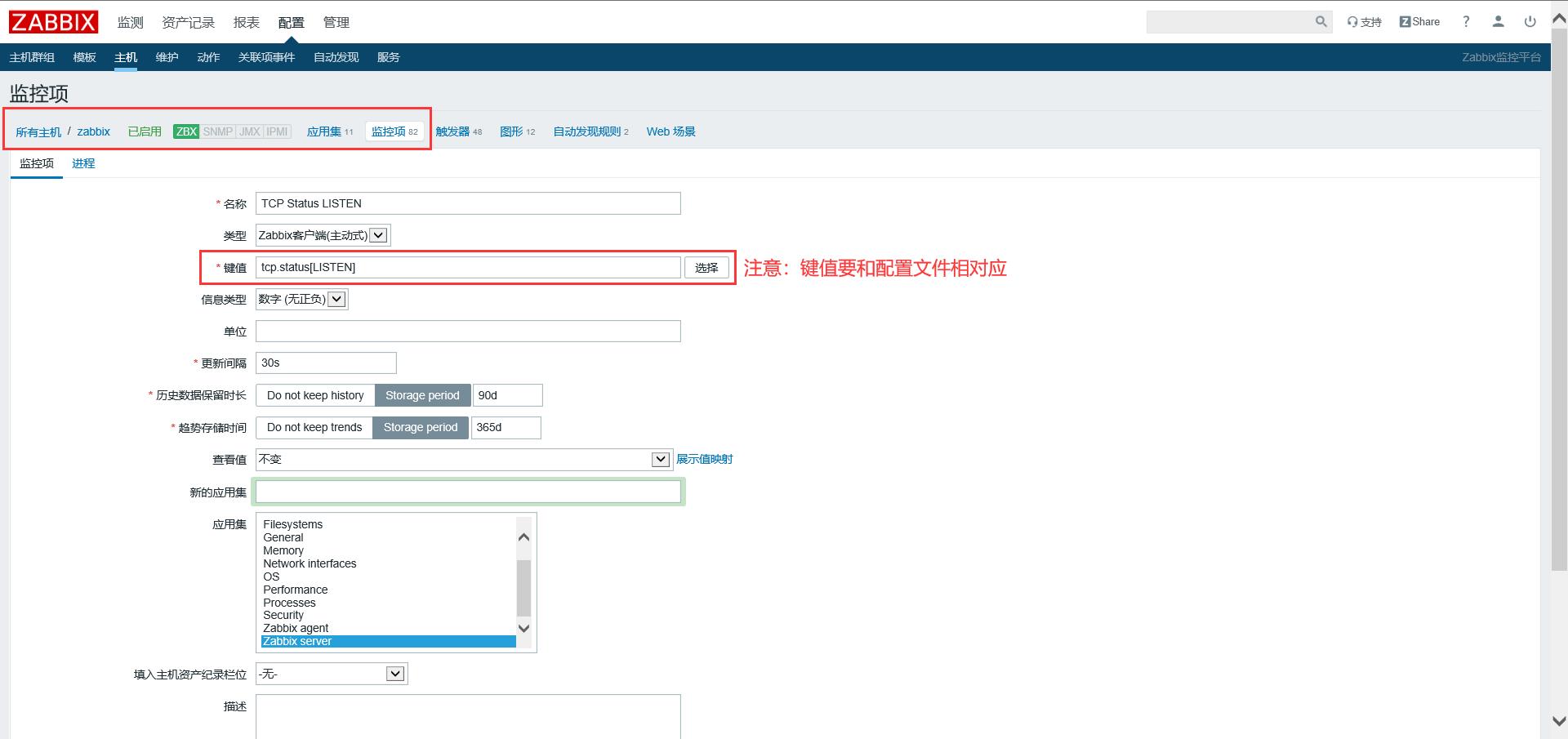Open 自动发现规则 2 link
The width and height of the screenshot is (1568, 739).
591,131
